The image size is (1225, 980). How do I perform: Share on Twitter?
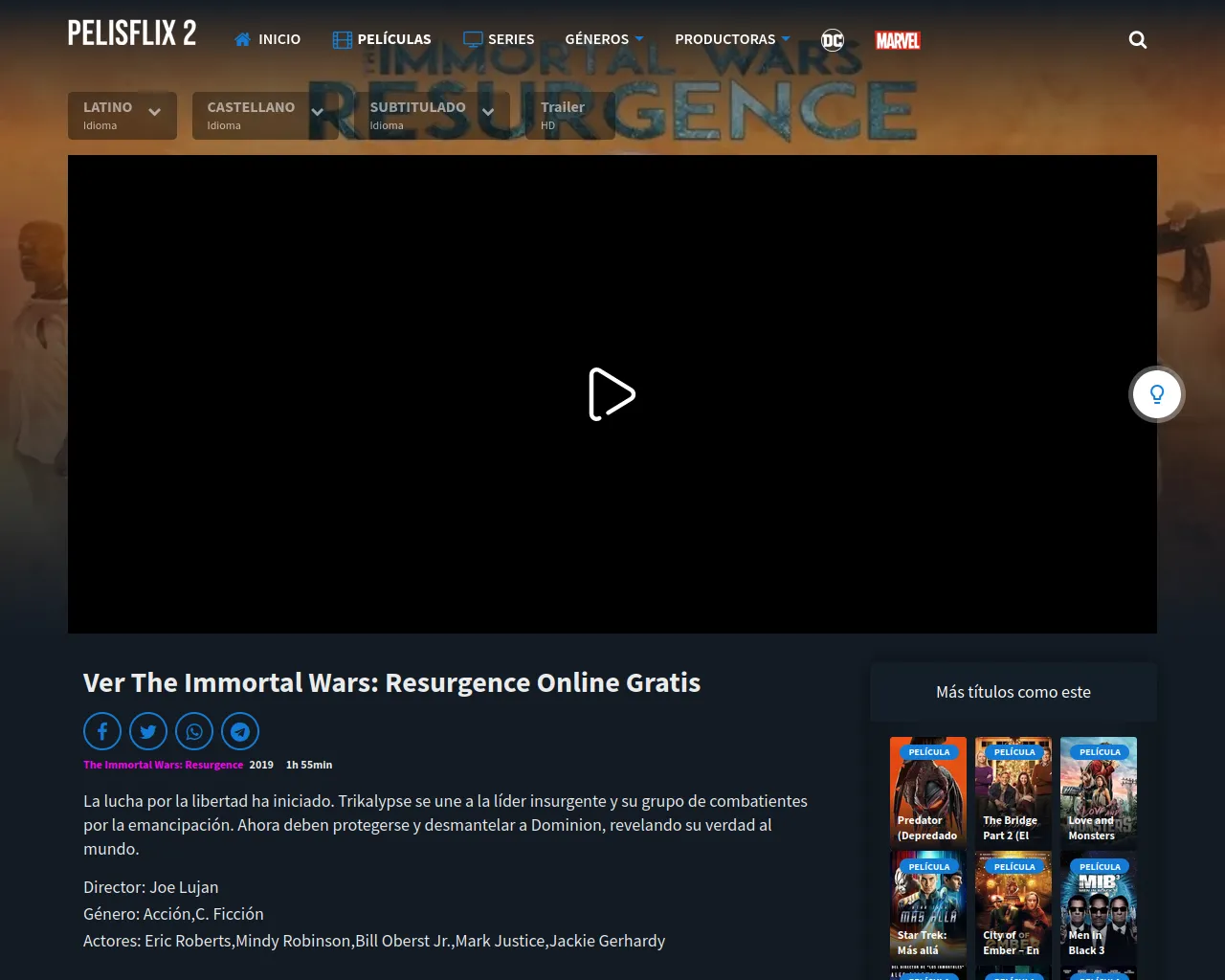tap(148, 731)
